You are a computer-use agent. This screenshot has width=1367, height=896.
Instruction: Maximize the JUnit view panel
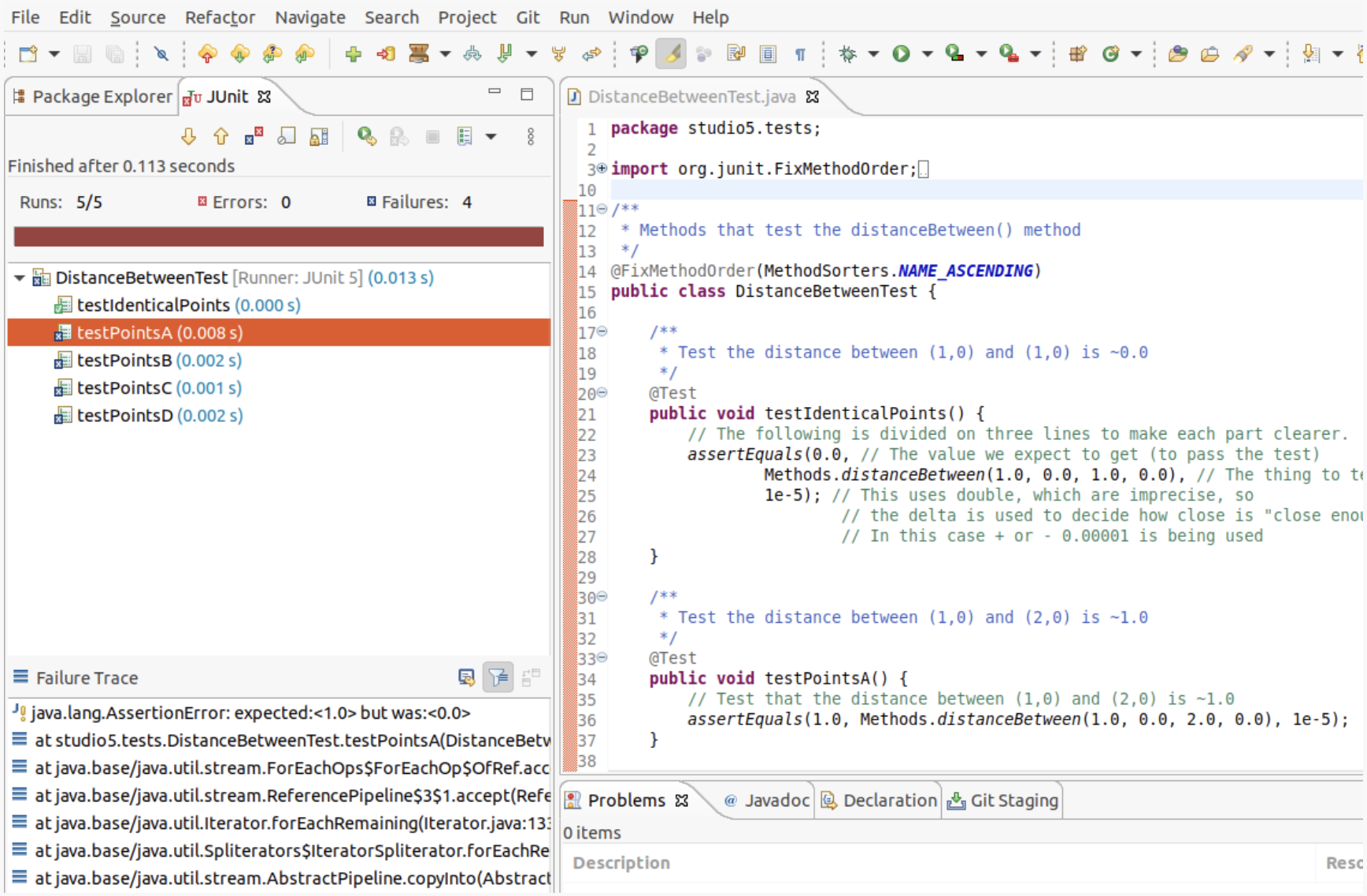coord(527,94)
